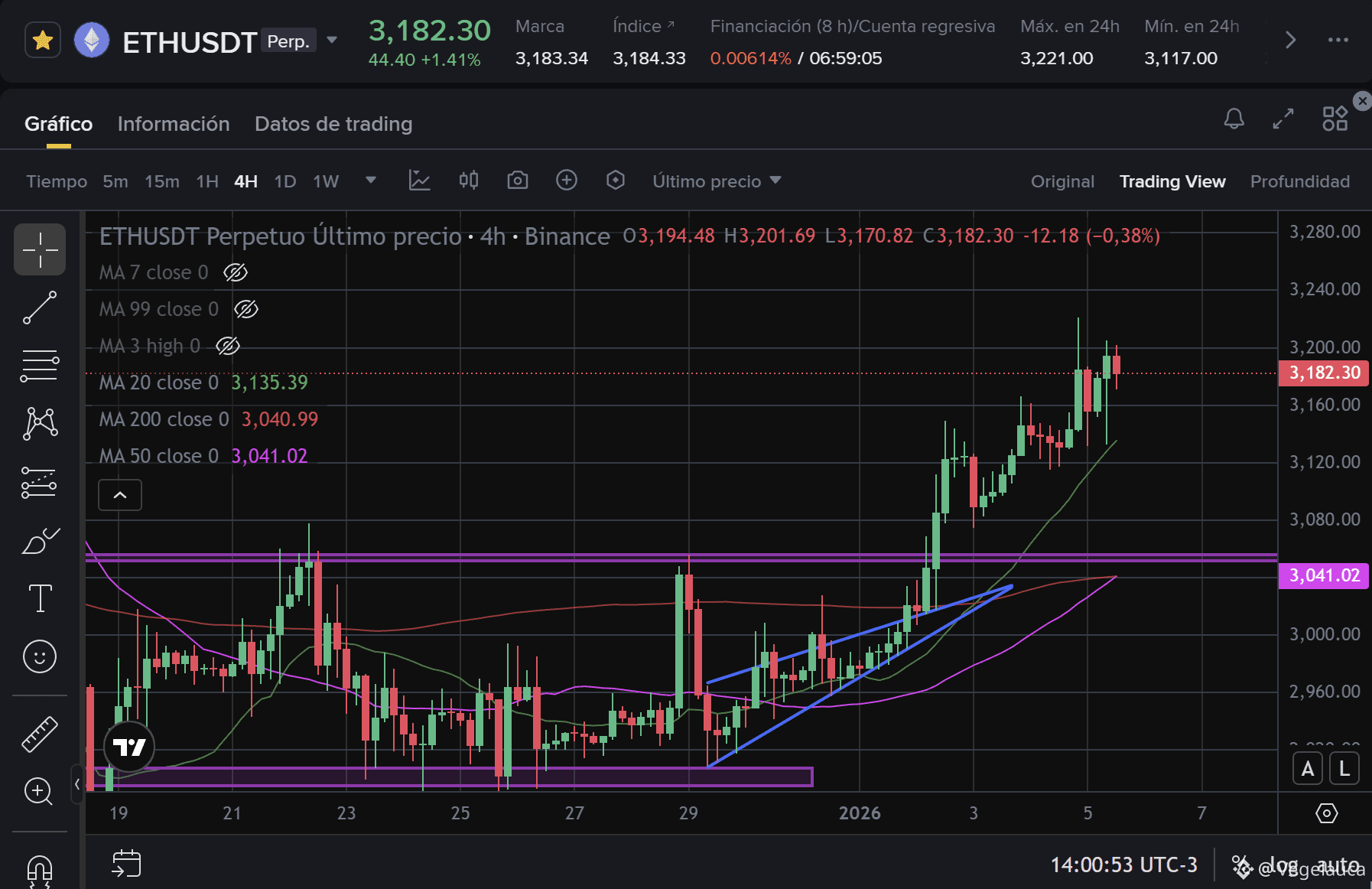The image size is (1372, 889).
Task: Click the MA 200 close indicator label
Action: [164, 419]
